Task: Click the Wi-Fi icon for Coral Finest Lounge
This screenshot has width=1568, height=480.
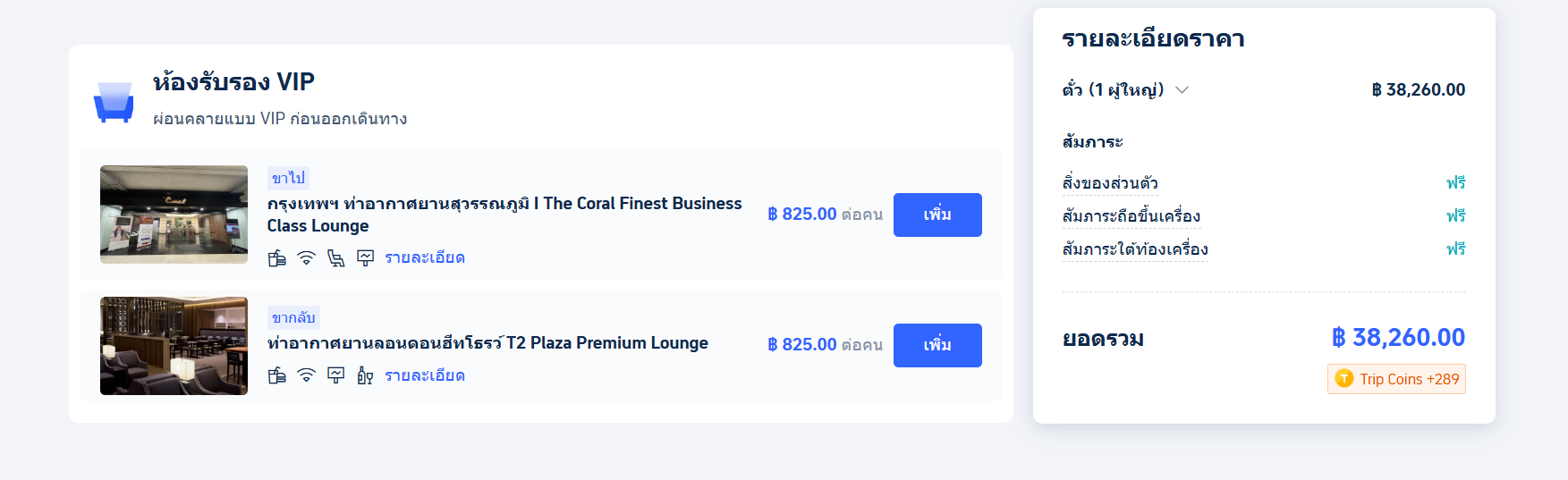Action: (307, 258)
